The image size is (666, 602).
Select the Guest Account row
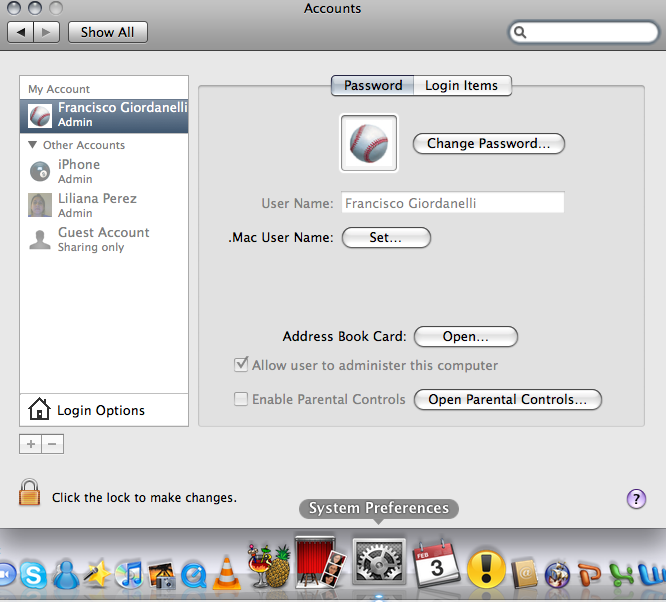tap(104, 239)
